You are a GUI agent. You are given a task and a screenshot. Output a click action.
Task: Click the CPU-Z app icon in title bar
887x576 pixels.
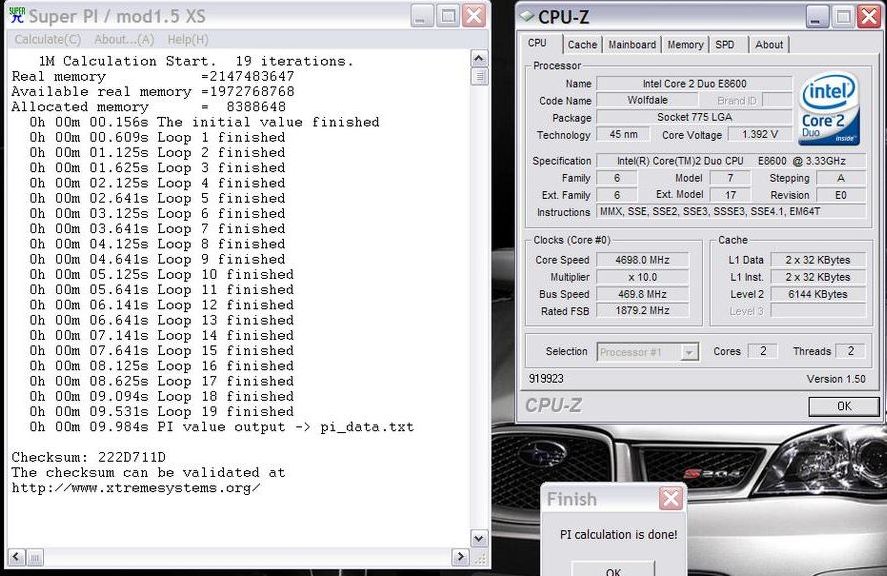pyautogui.click(x=527, y=15)
